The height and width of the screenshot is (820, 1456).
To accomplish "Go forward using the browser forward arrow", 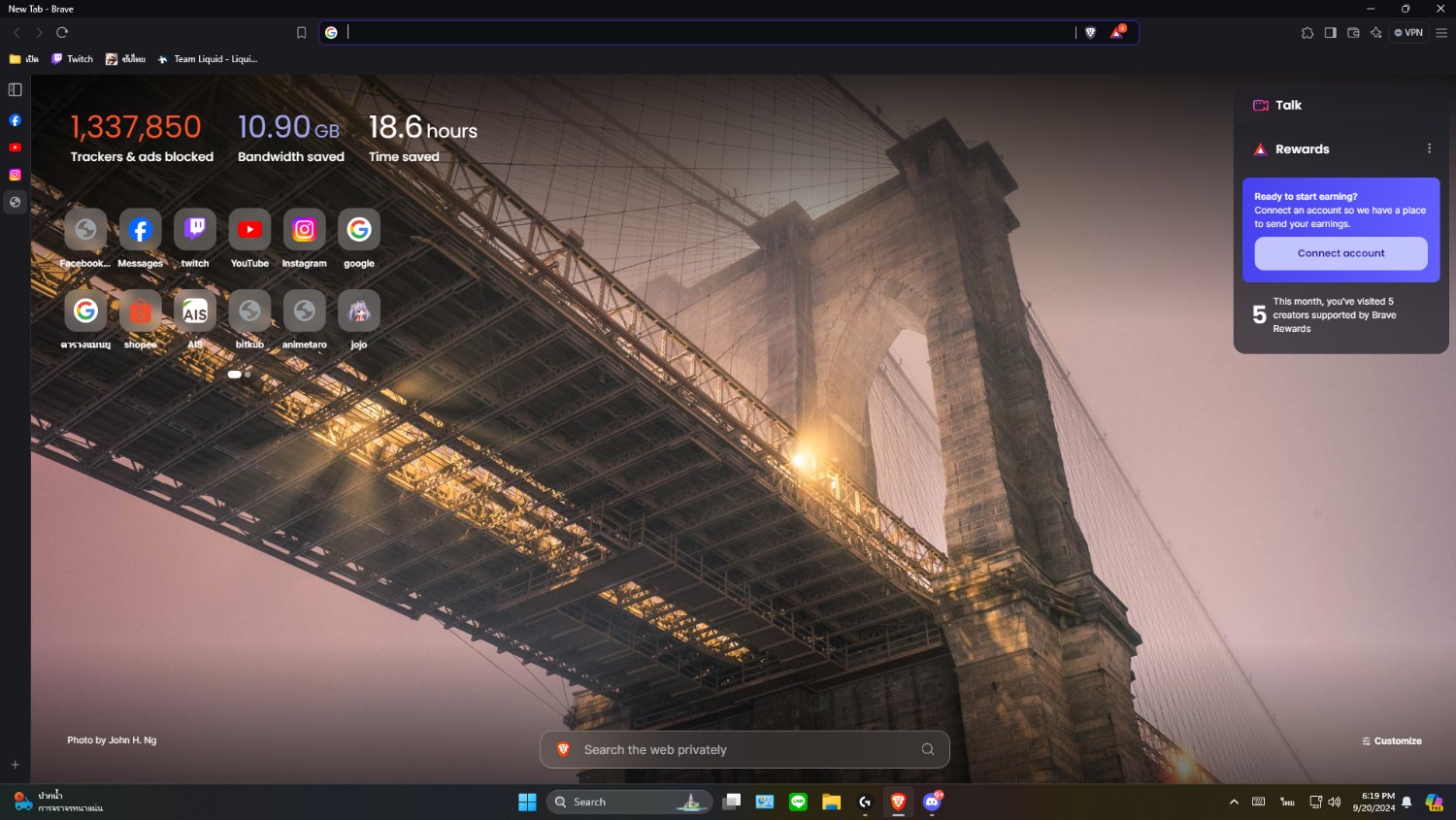I will click(x=39, y=32).
